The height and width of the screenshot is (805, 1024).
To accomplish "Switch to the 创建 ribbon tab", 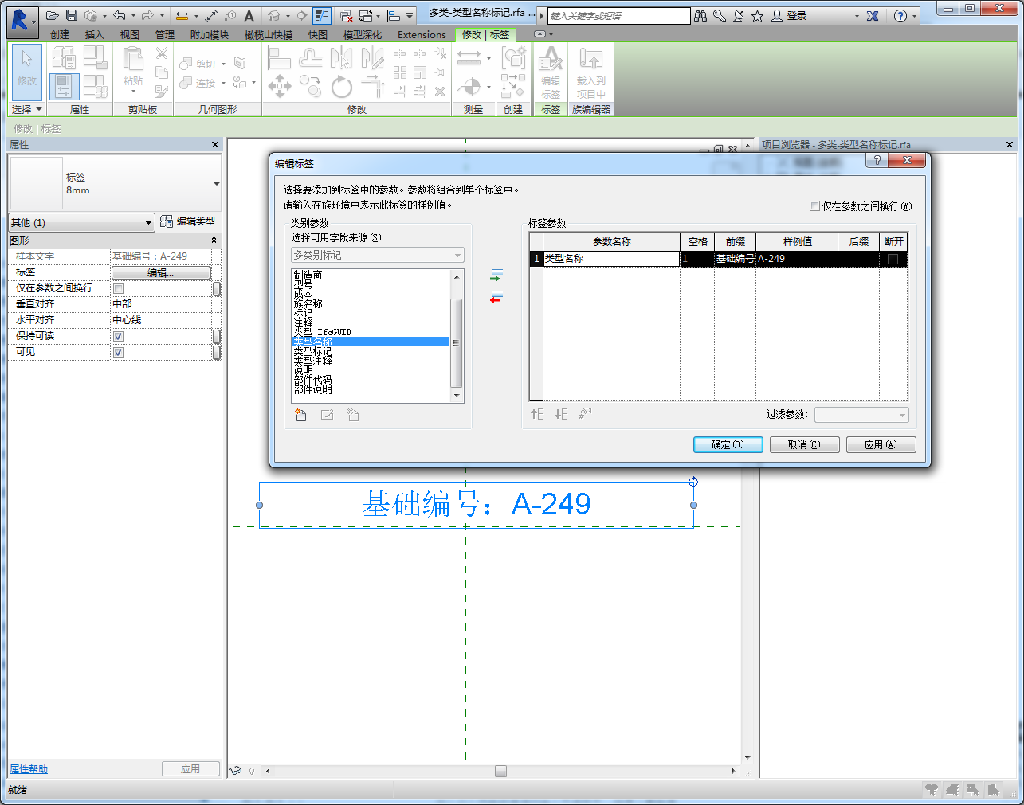I will pos(60,34).
